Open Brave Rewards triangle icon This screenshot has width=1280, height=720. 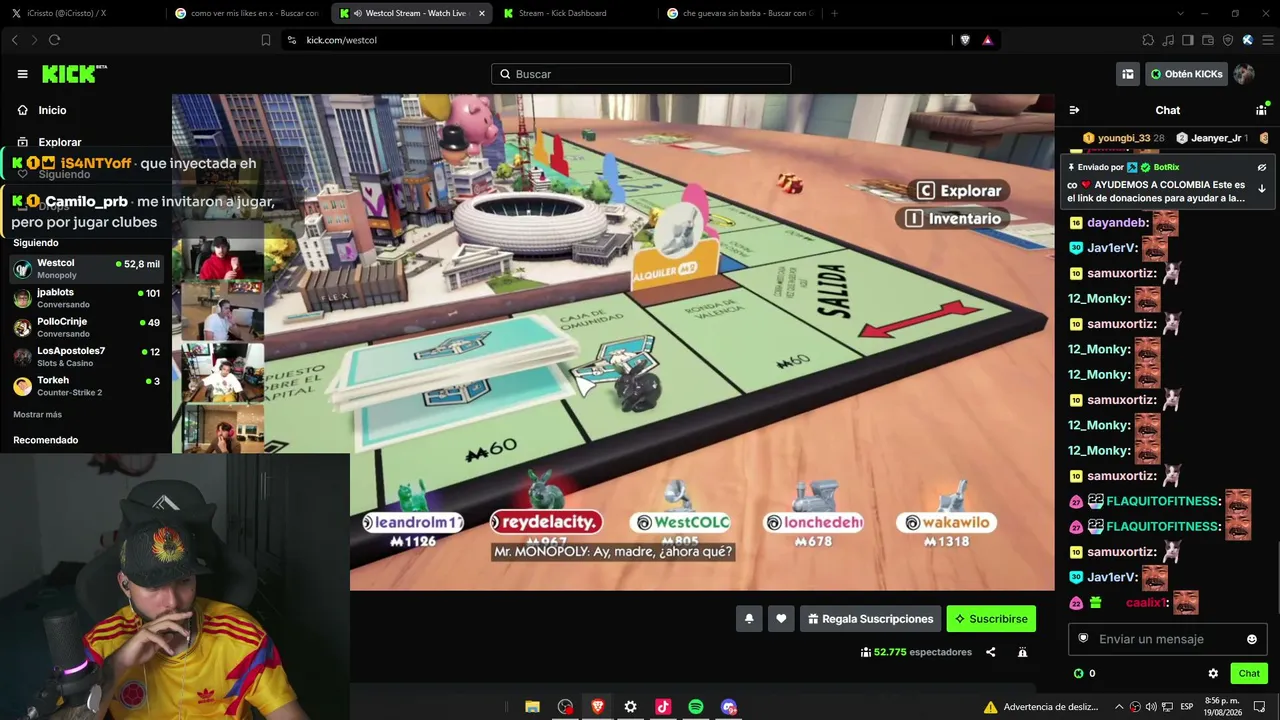point(987,40)
